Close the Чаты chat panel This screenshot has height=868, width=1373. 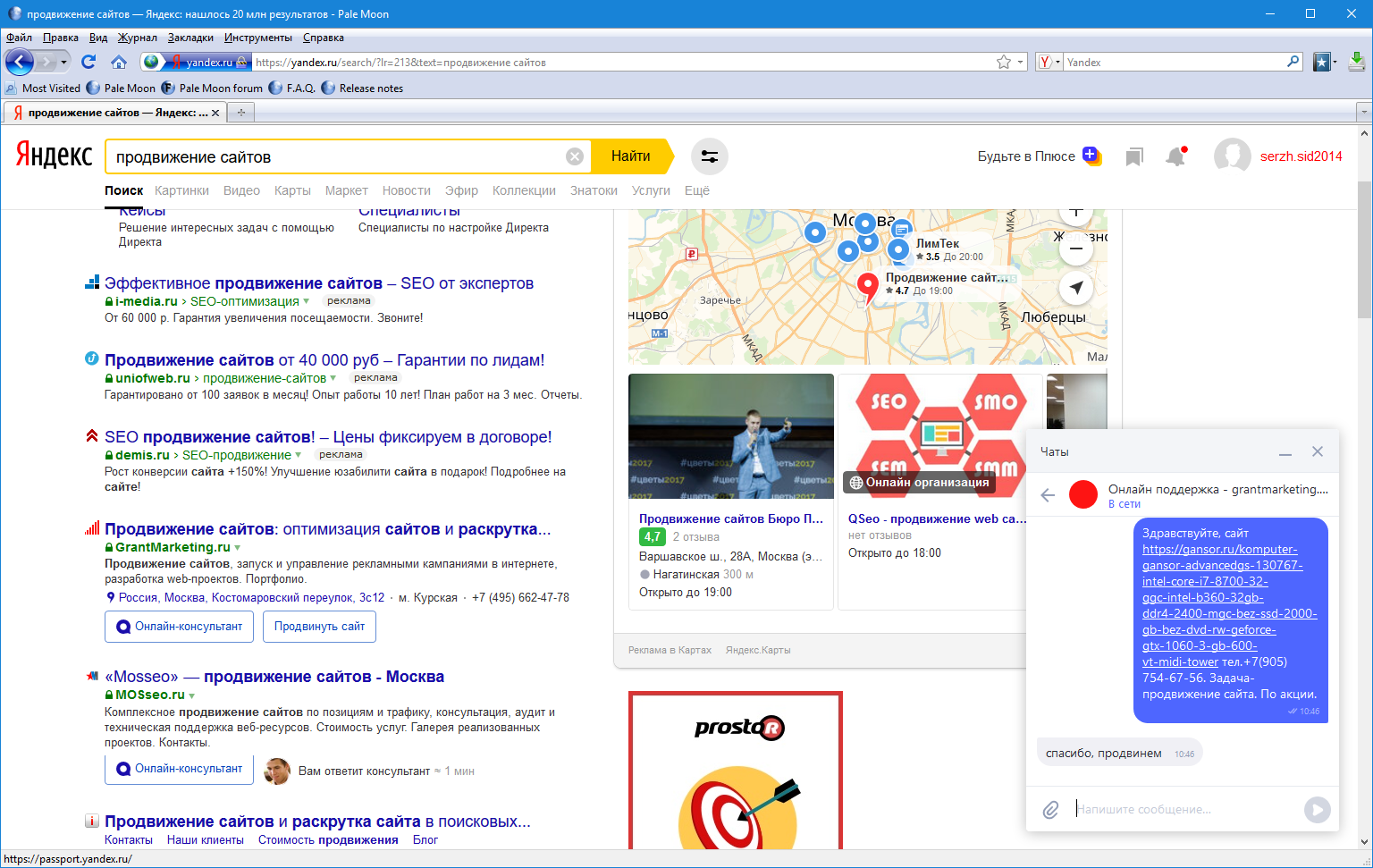[x=1318, y=451]
